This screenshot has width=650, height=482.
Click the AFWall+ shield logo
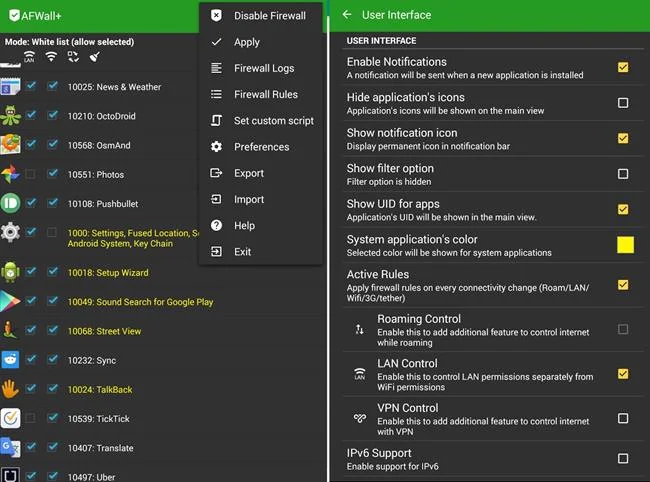click(x=14, y=15)
